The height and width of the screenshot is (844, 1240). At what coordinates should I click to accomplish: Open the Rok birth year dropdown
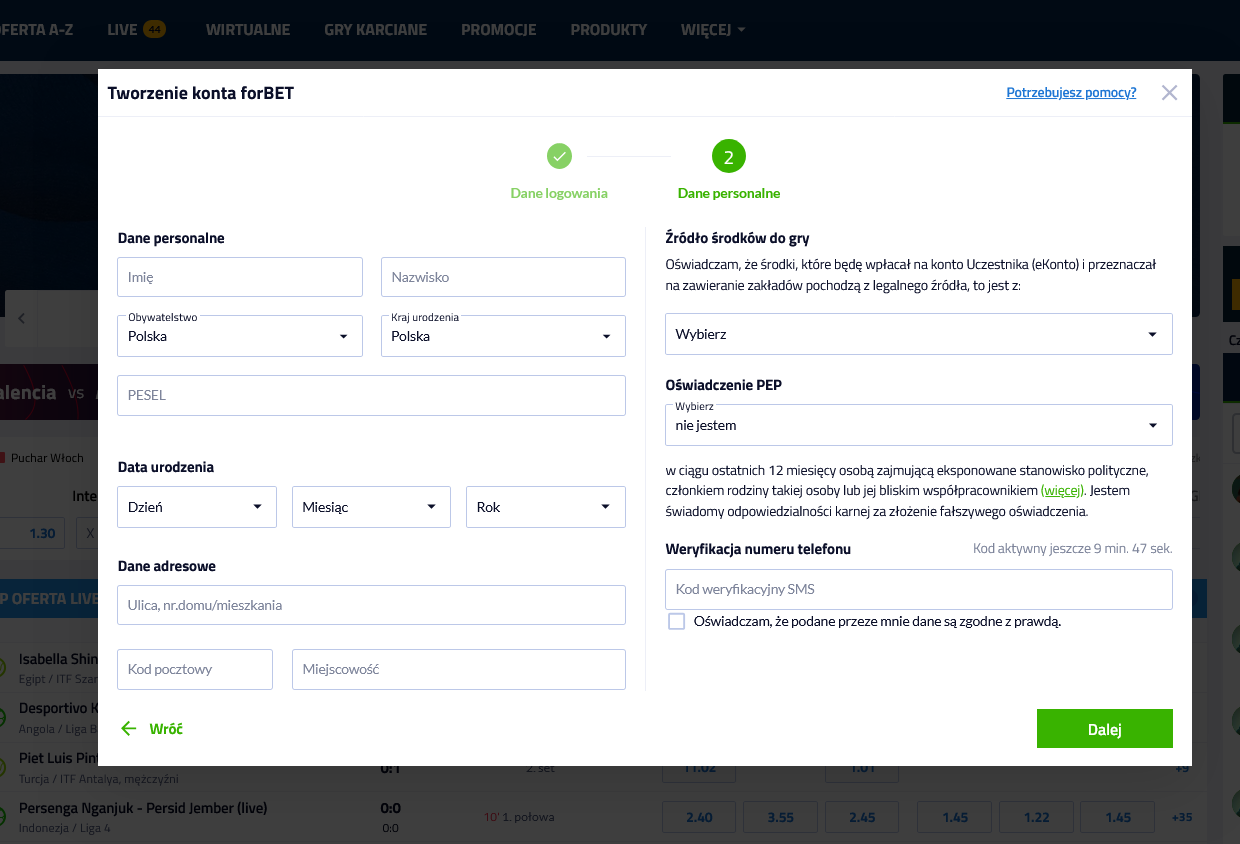coord(545,507)
